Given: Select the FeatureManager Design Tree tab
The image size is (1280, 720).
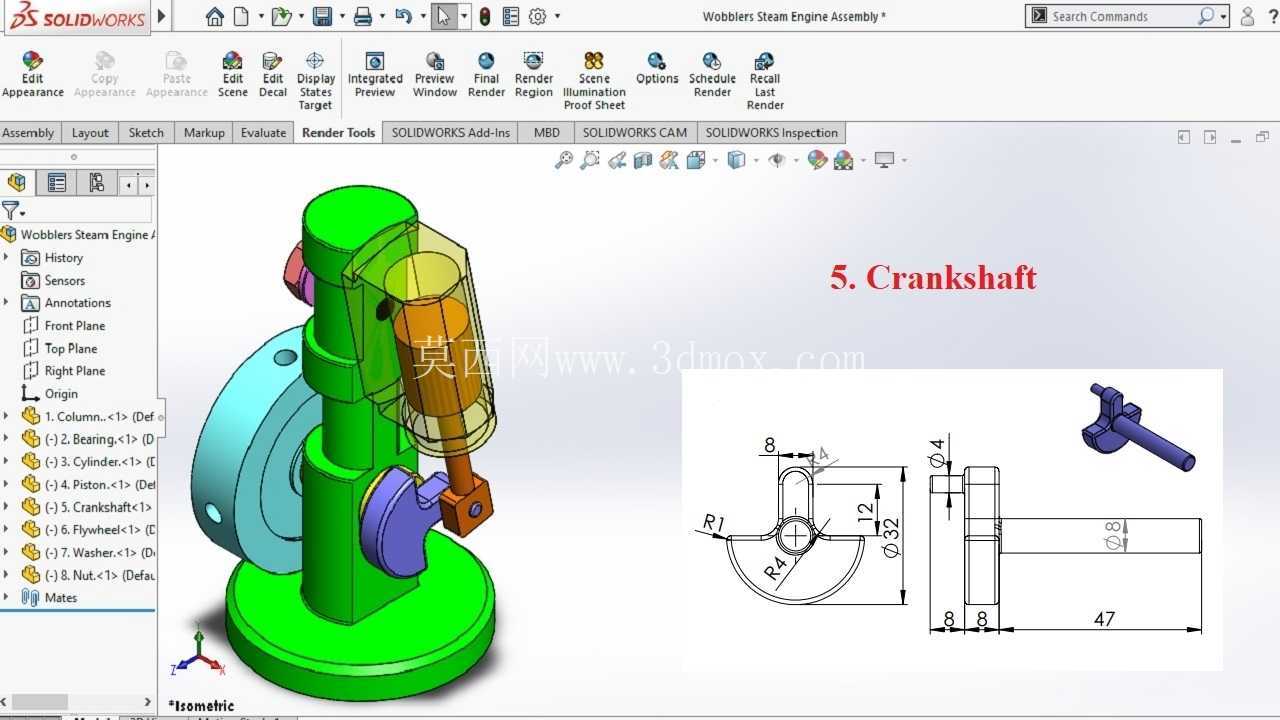Looking at the screenshot, I should coord(16,182).
